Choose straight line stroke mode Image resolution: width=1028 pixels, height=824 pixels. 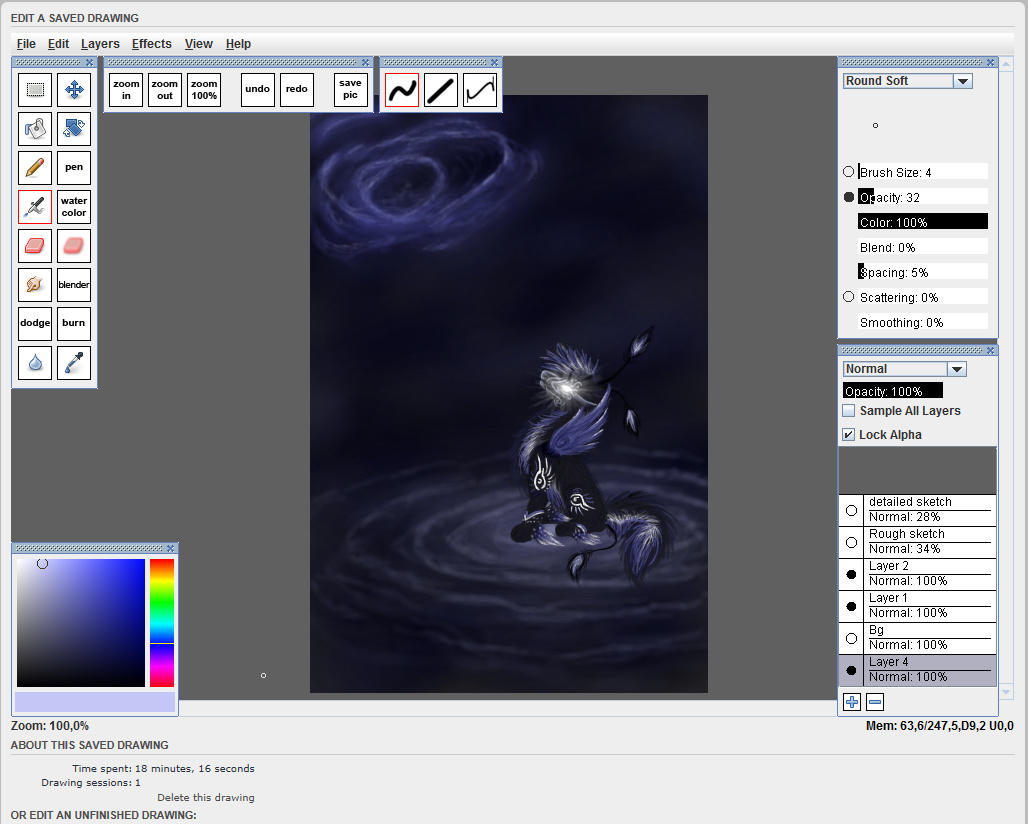click(441, 90)
